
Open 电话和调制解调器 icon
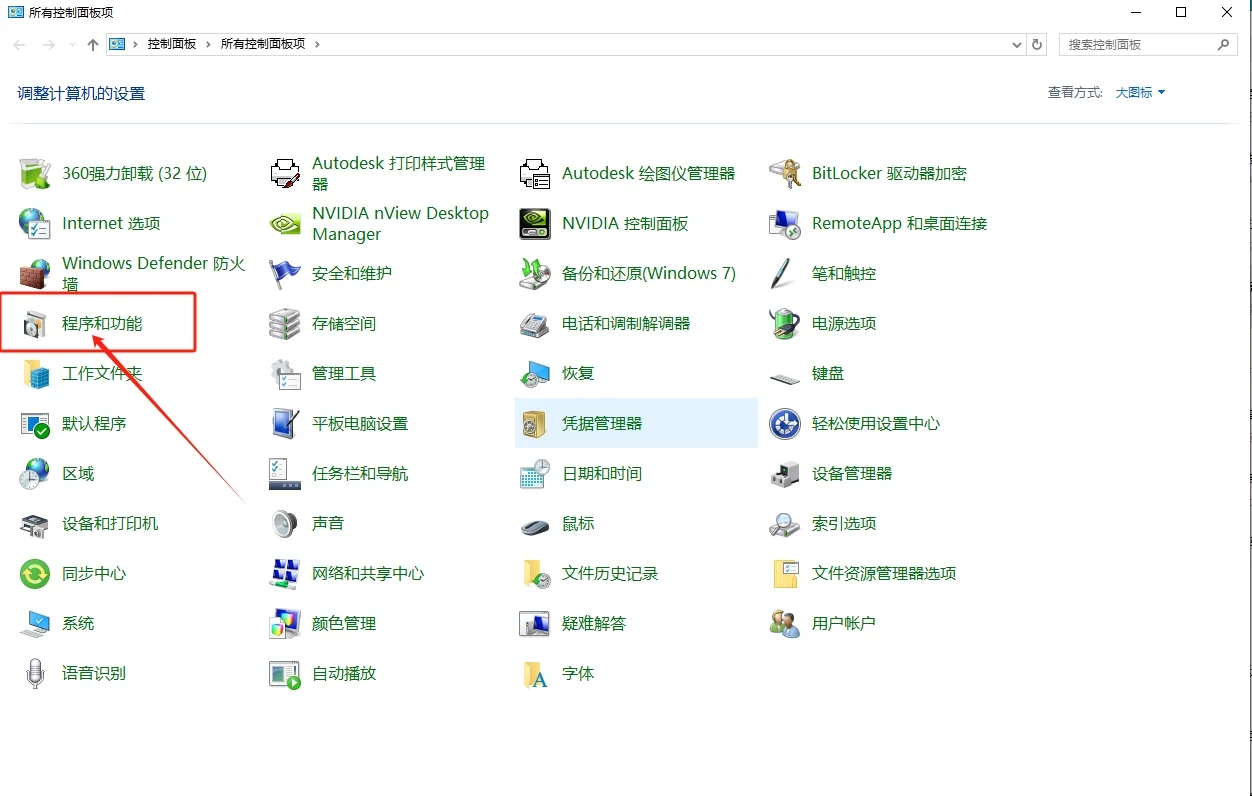535,323
